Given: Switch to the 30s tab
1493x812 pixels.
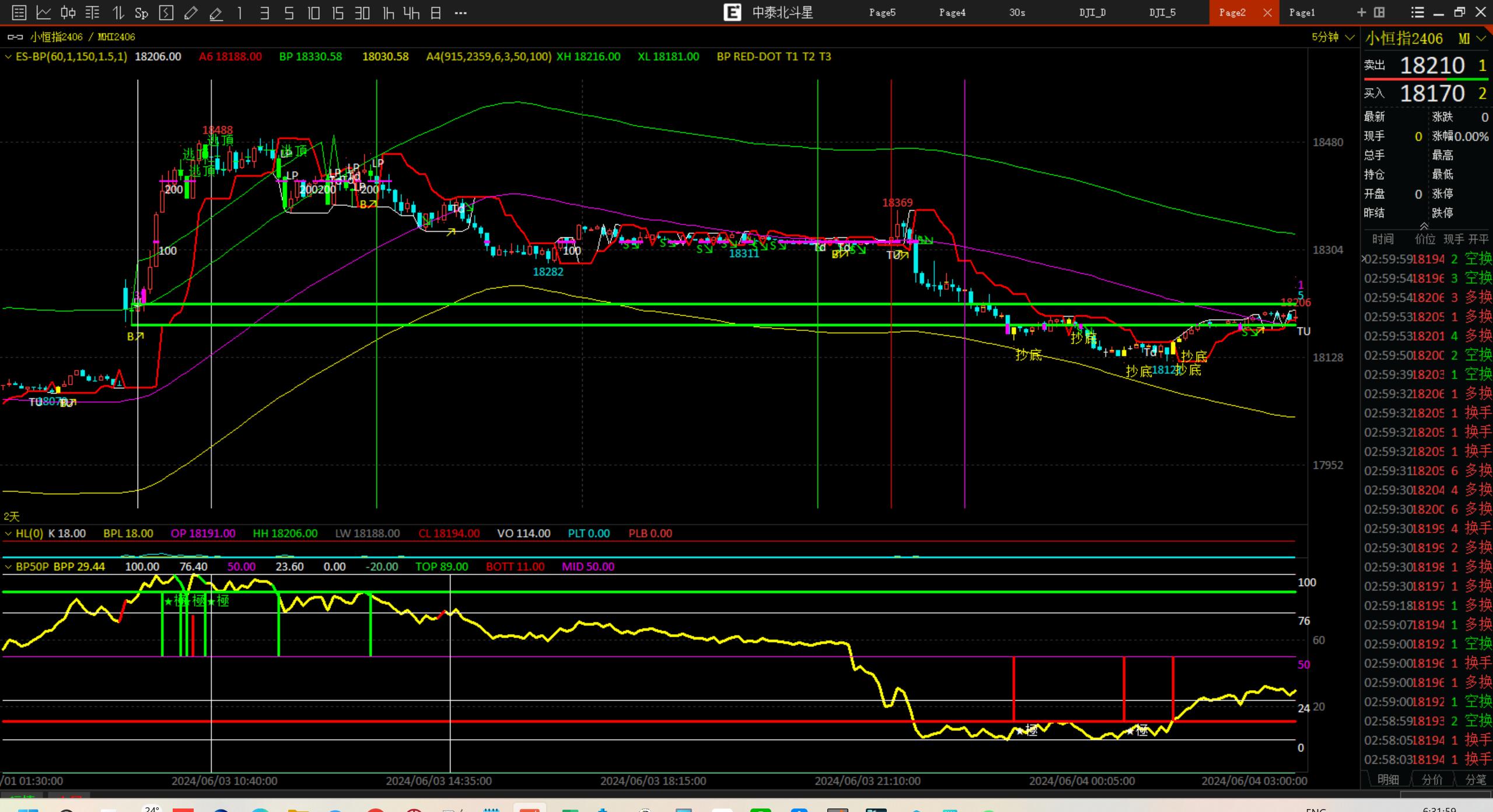Looking at the screenshot, I should click(1017, 12).
